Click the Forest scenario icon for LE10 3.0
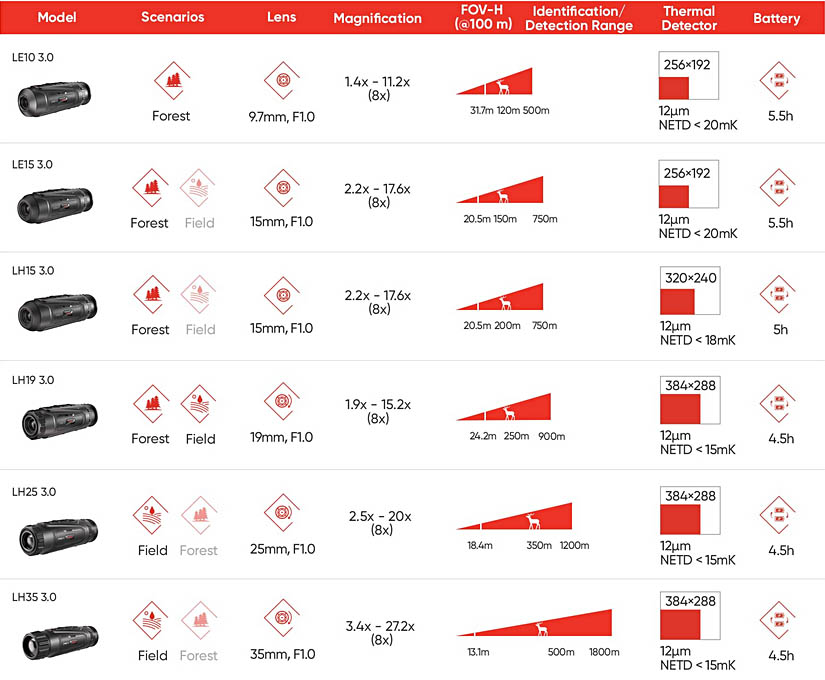 pyautogui.click(x=171, y=80)
